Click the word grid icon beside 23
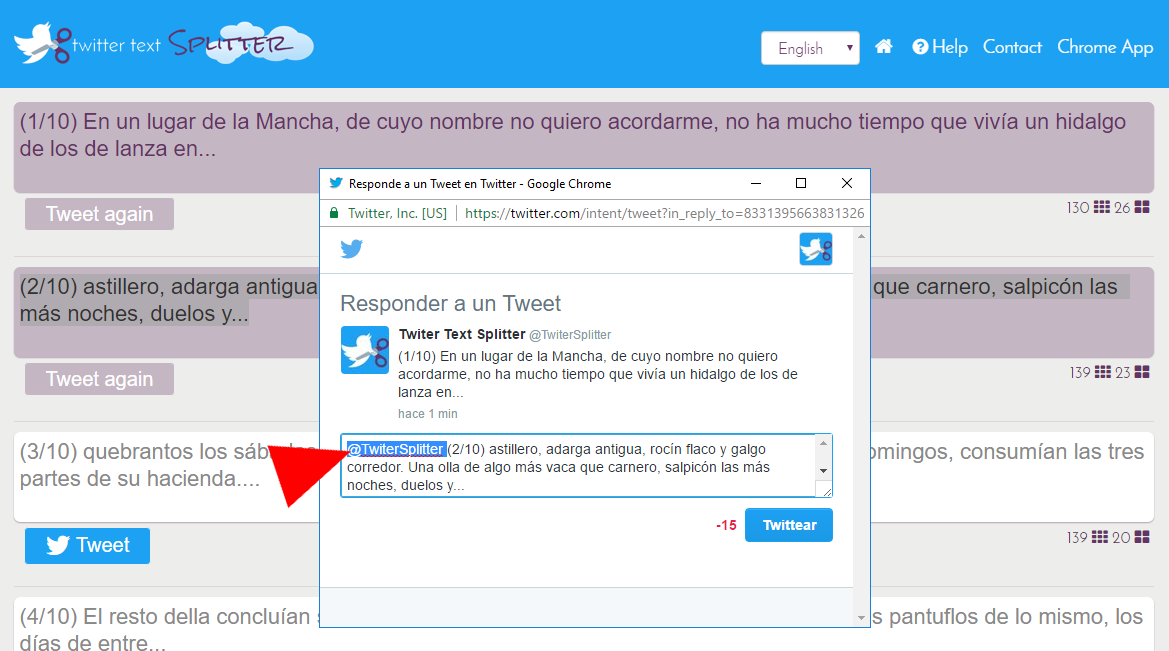Screen dimensions: 1169x651 point(1141,372)
